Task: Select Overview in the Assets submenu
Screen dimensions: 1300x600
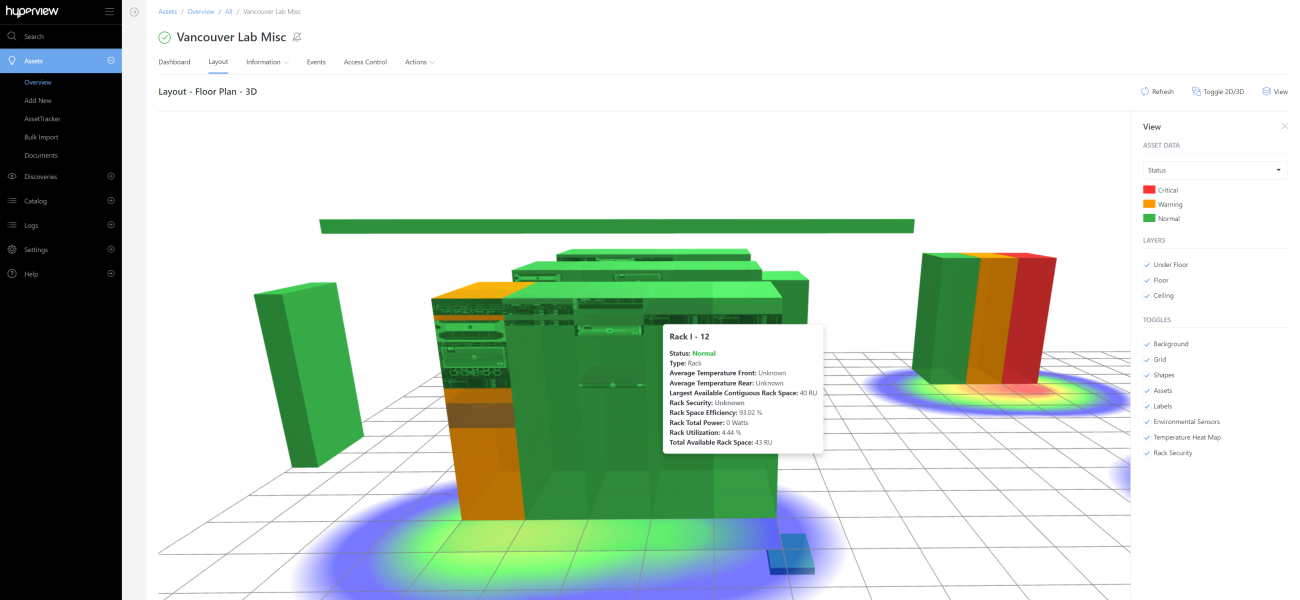Action: [38, 82]
